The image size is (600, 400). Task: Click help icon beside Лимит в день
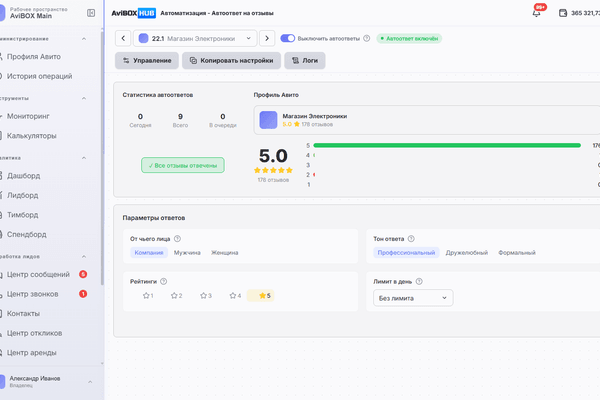click(x=419, y=281)
